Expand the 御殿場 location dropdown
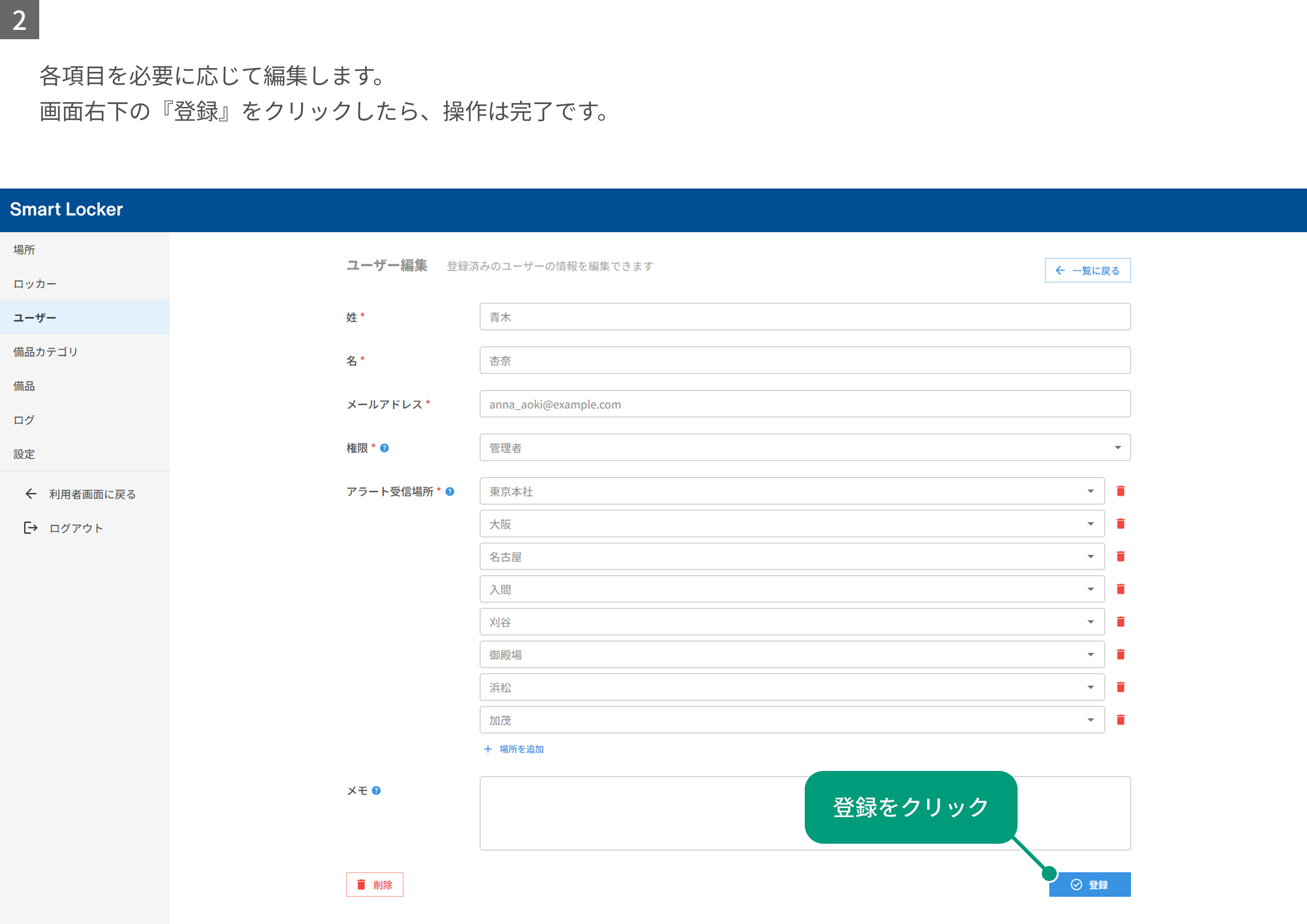1307x924 pixels. [x=792, y=654]
